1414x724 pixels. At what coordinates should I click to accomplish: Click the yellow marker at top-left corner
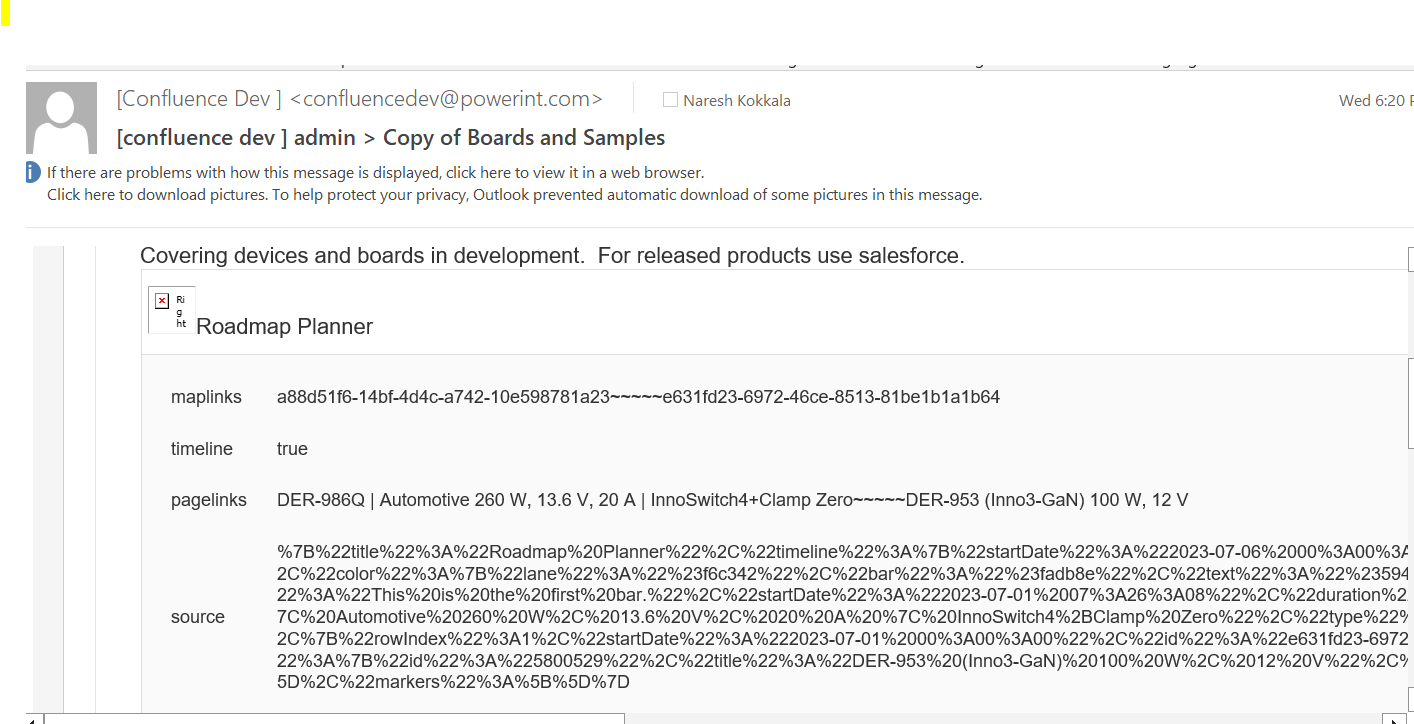coord(5,13)
